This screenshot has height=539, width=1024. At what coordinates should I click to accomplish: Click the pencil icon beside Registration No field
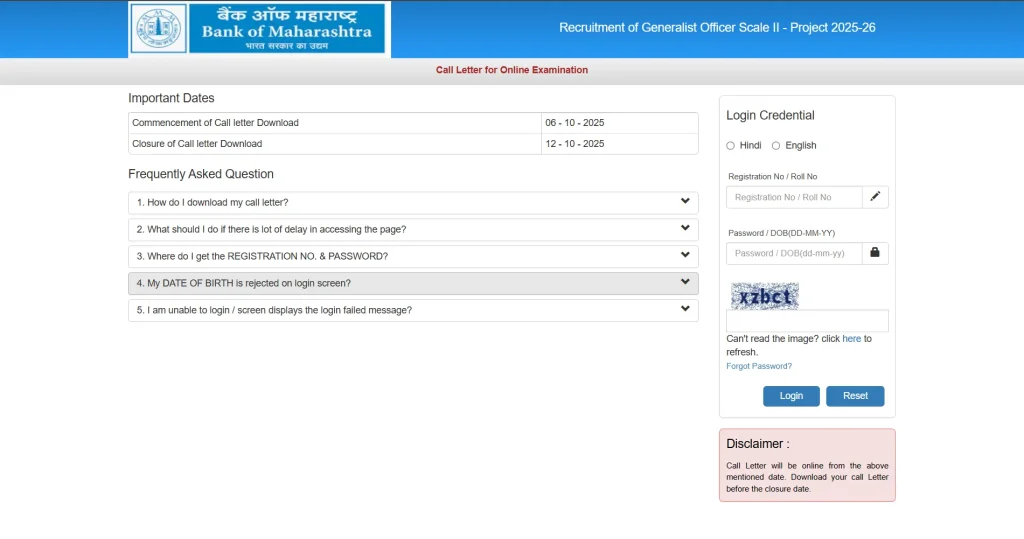pyautogui.click(x=875, y=197)
